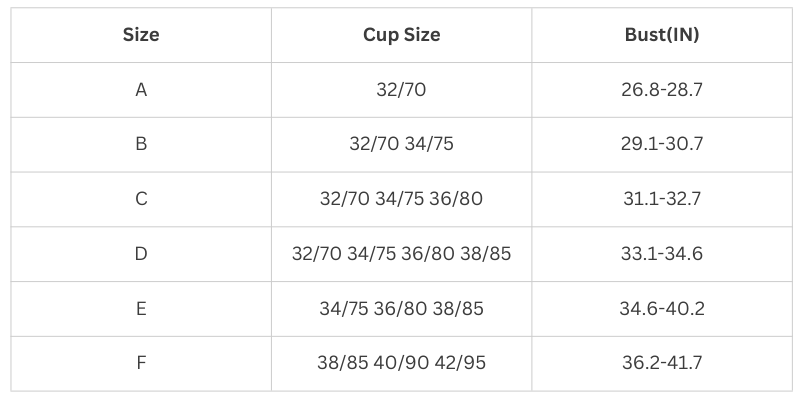The width and height of the screenshot is (800, 400).
Task: Select the size B cell
Action: click(x=141, y=144)
